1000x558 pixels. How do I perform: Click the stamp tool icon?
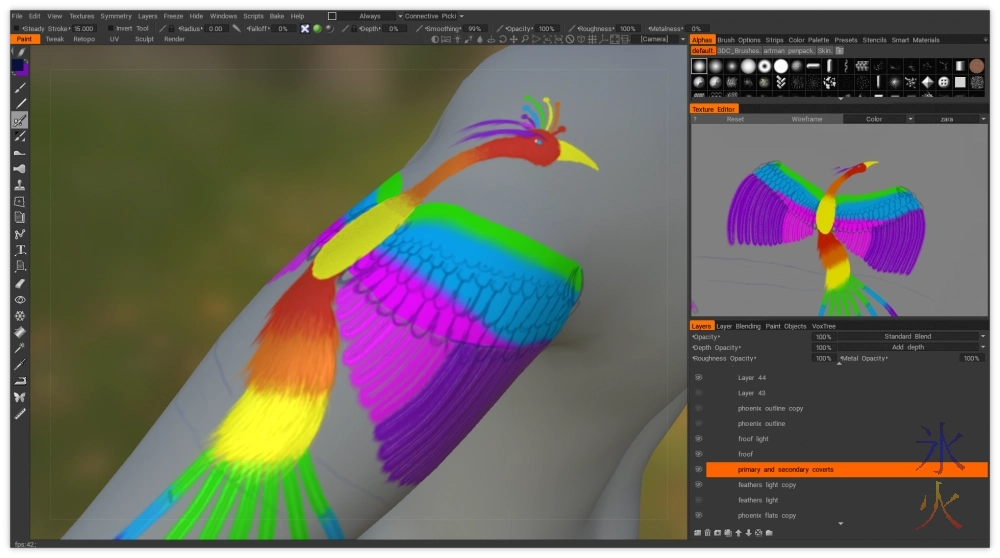click(x=20, y=185)
